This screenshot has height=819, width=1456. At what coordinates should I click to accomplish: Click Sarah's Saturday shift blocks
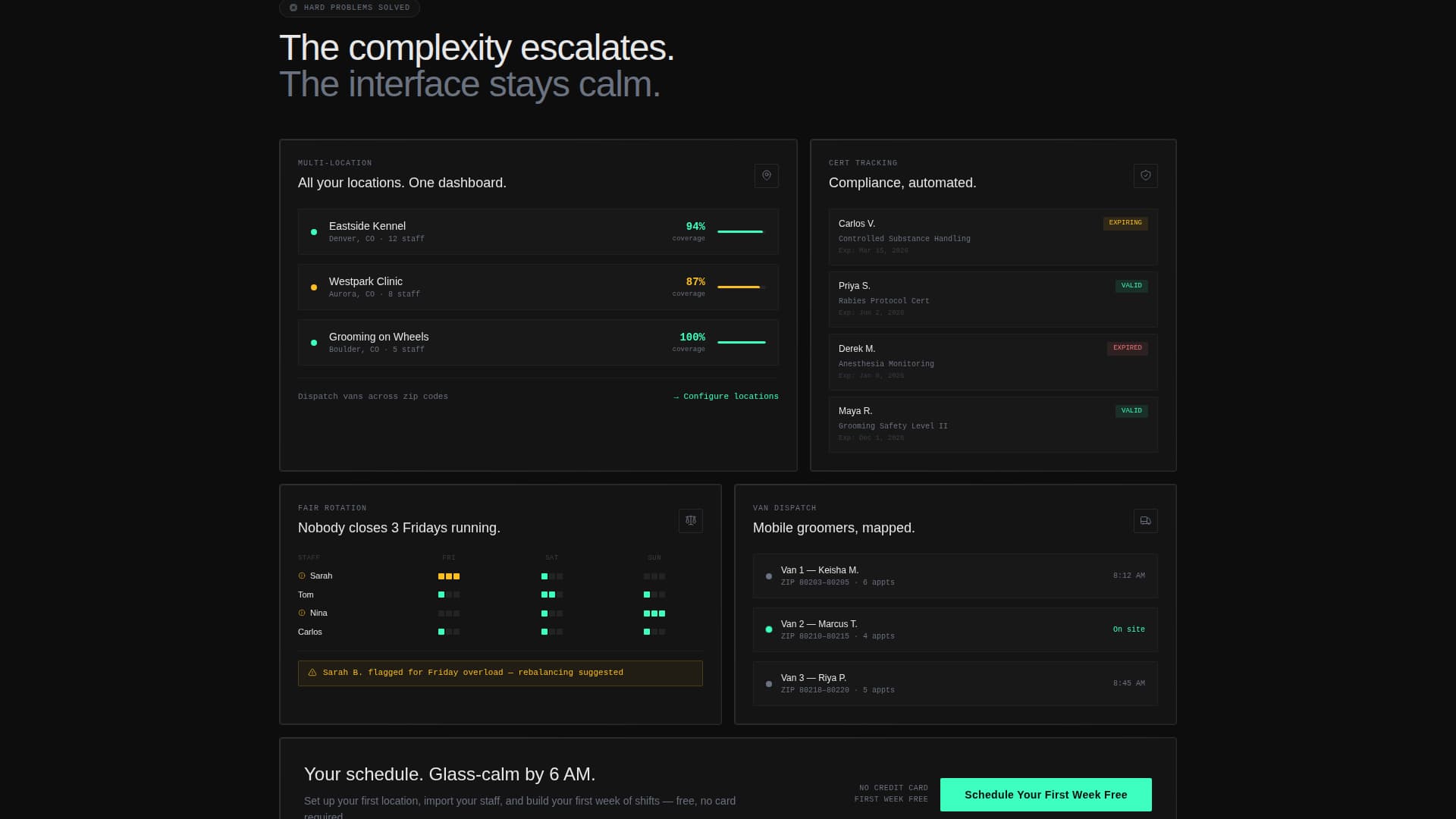pos(552,576)
